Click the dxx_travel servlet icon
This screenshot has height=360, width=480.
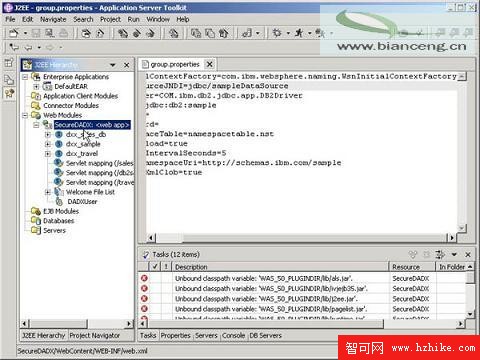click(59, 154)
